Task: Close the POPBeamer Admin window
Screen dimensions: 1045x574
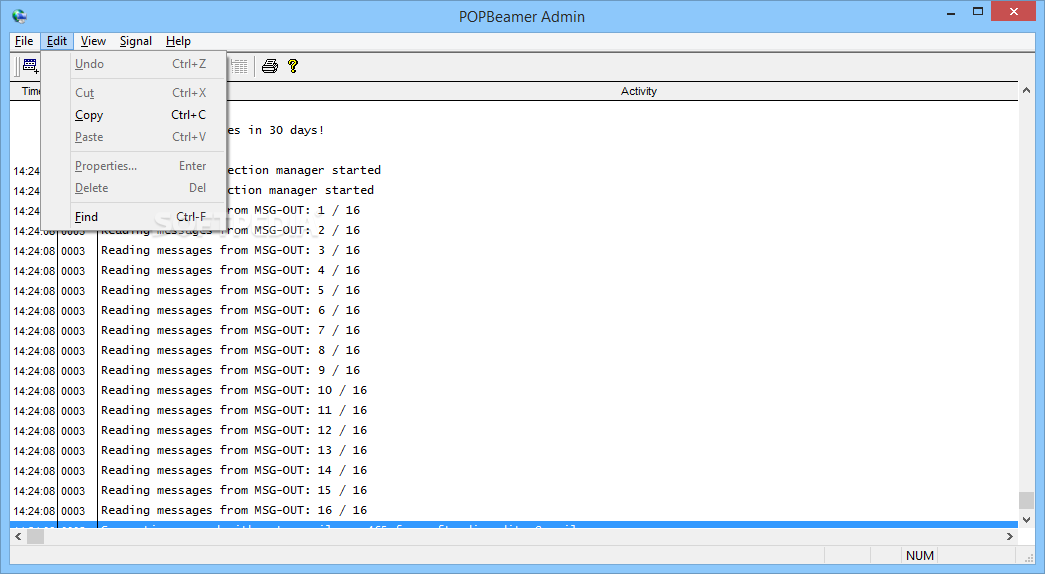Action: tap(1014, 12)
